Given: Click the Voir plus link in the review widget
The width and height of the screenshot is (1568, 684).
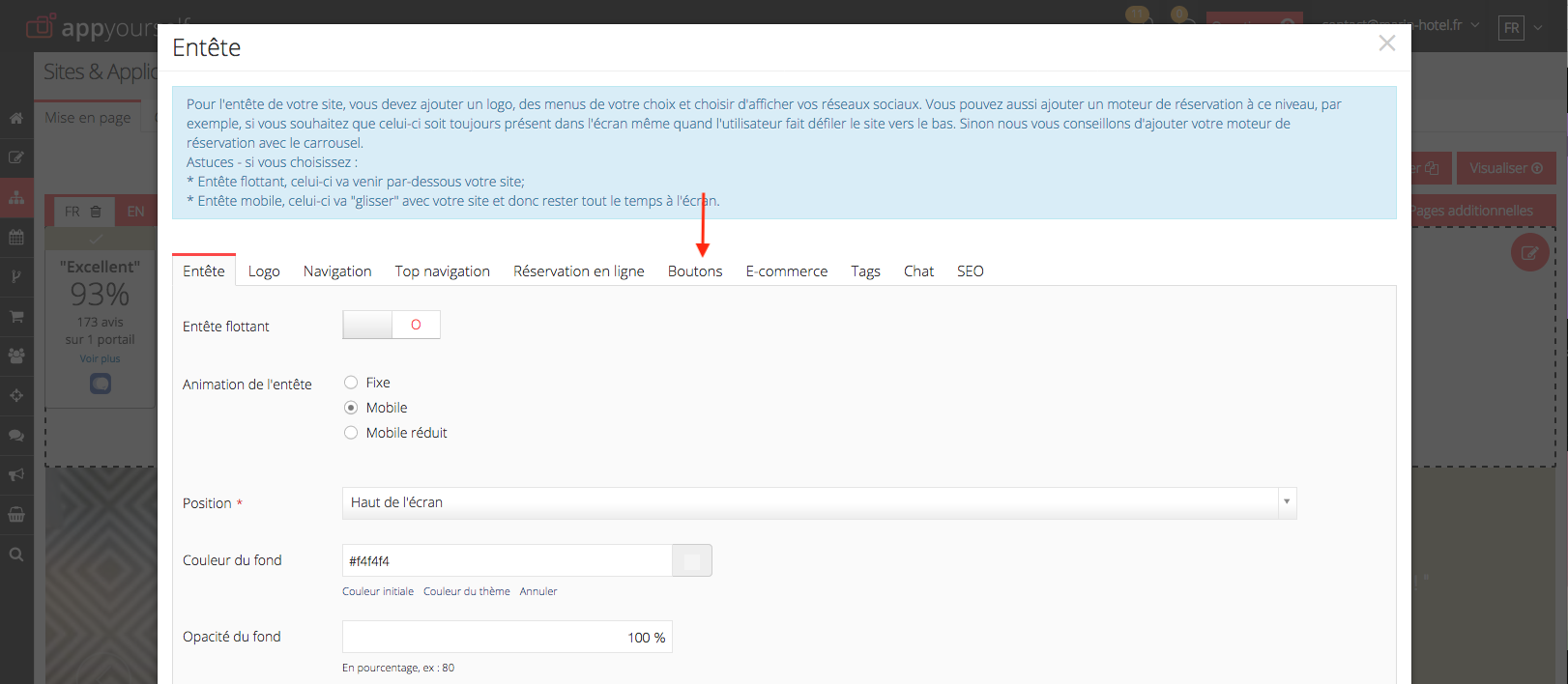Looking at the screenshot, I should [x=101, y=358].
